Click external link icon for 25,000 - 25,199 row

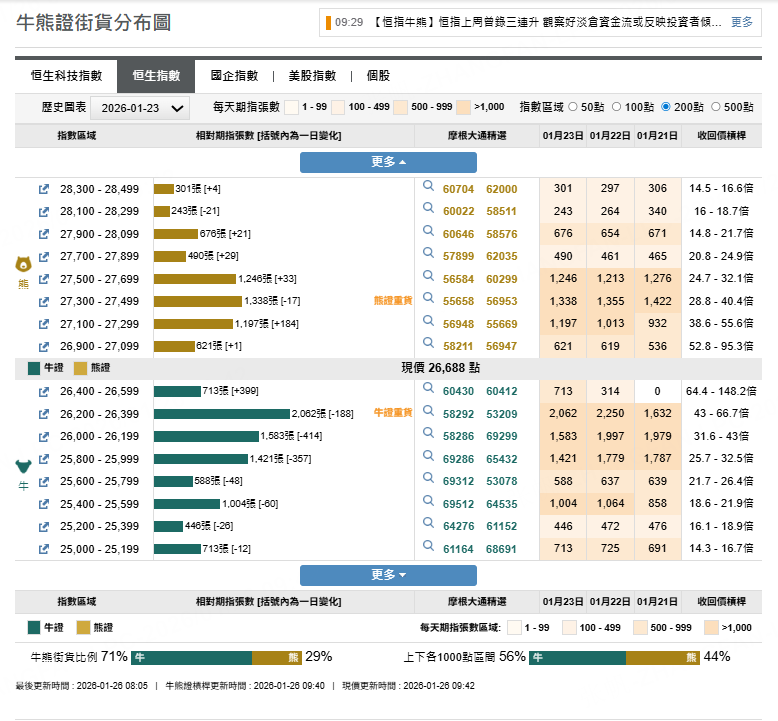pos(43,549)
